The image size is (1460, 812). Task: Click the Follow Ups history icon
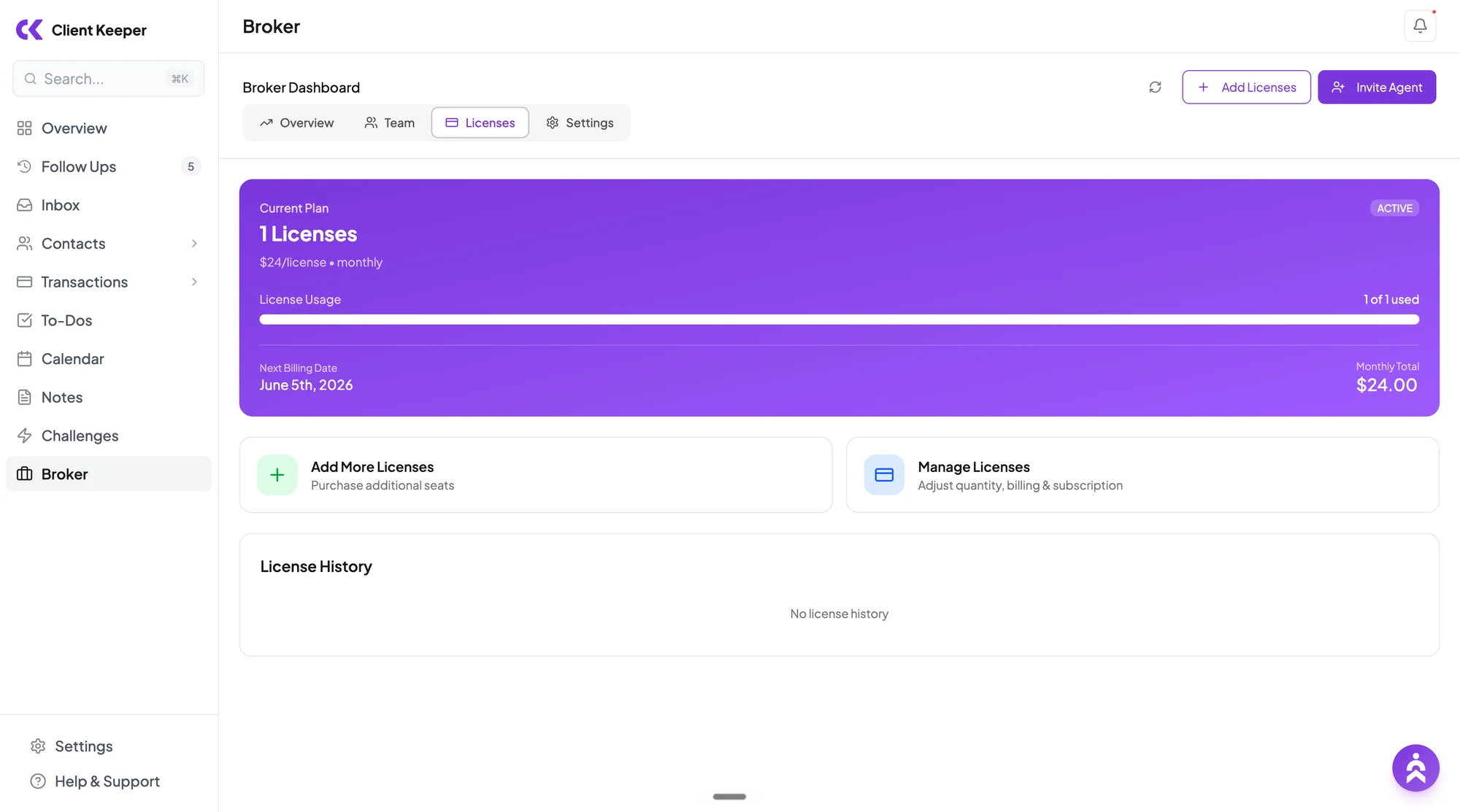pos(25,166)
